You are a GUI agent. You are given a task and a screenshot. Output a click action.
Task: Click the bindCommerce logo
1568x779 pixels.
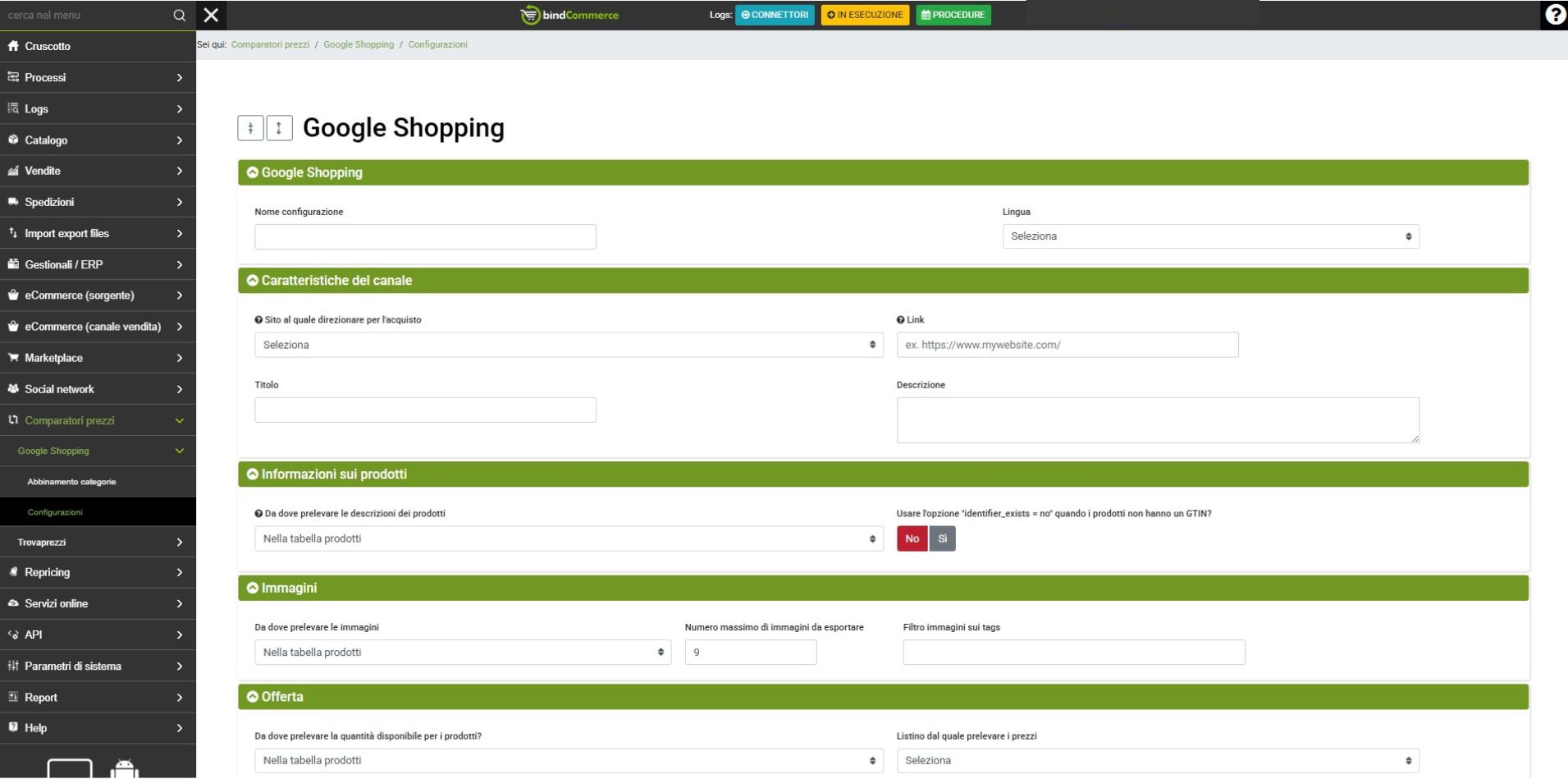coord(569,15)
